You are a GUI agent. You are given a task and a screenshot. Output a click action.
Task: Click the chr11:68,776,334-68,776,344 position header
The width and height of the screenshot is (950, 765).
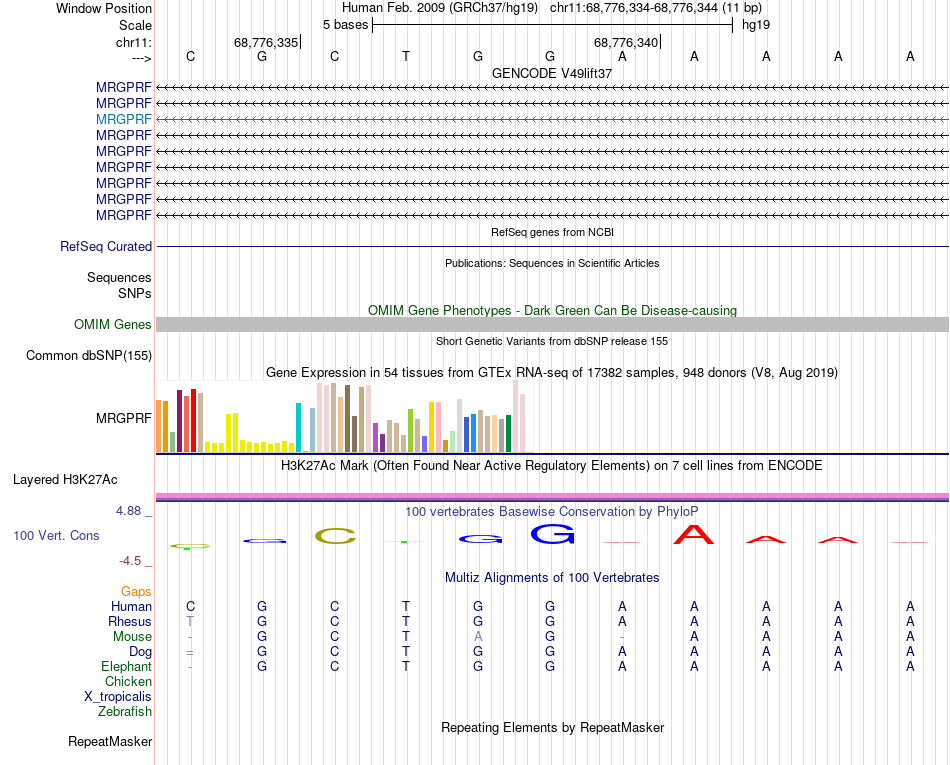click(656, 8)
